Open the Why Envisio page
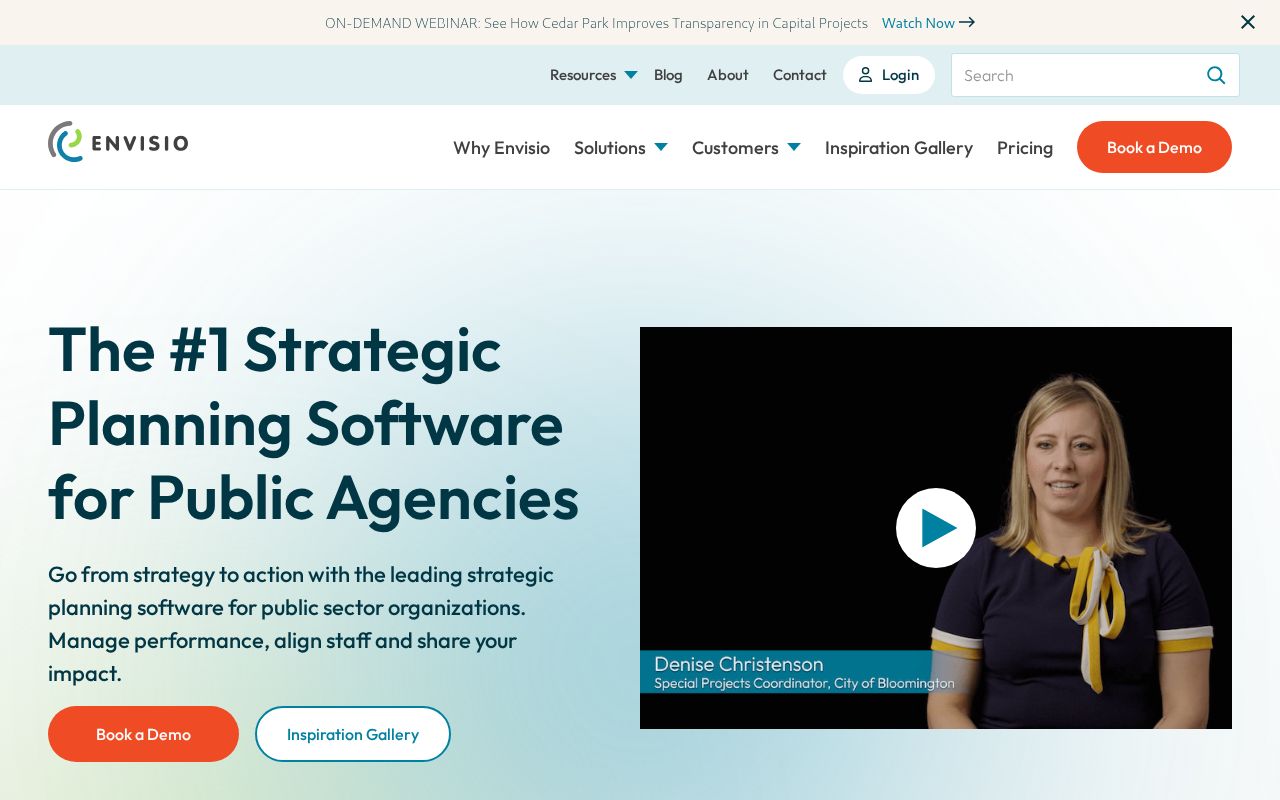The image size is (1280, 800). point(501,148)
